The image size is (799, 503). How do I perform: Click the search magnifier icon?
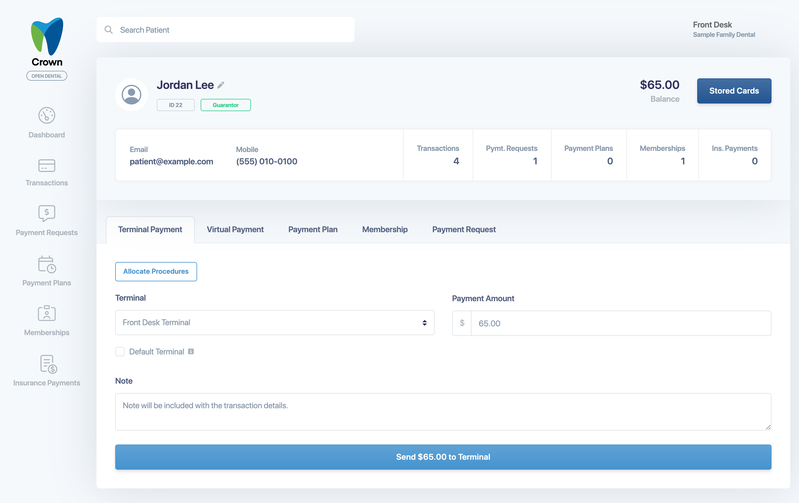(x=109, y=30)
